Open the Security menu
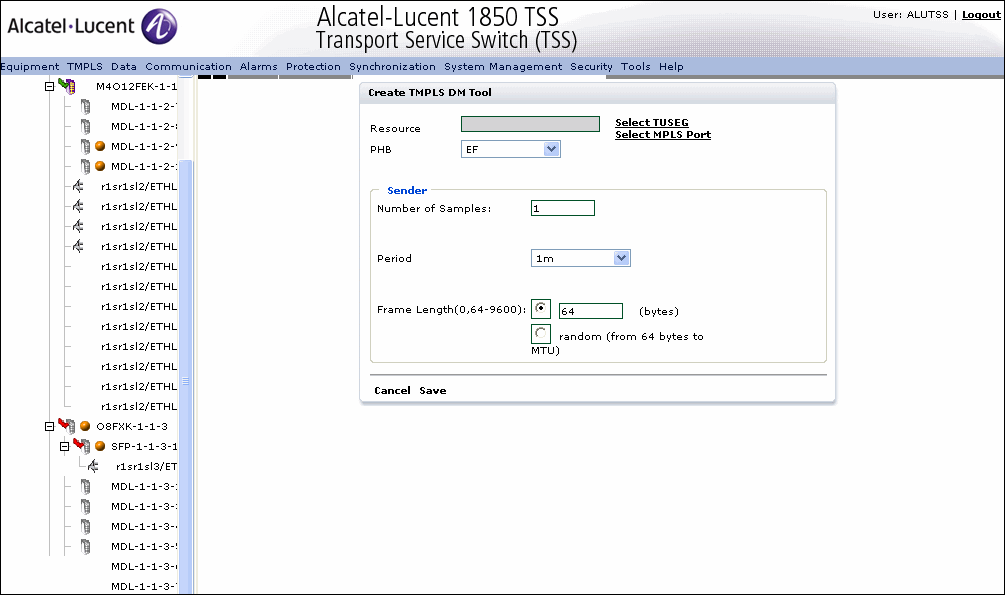The width and height of the screenshot is (1005, 595). [x=592, y=66]
